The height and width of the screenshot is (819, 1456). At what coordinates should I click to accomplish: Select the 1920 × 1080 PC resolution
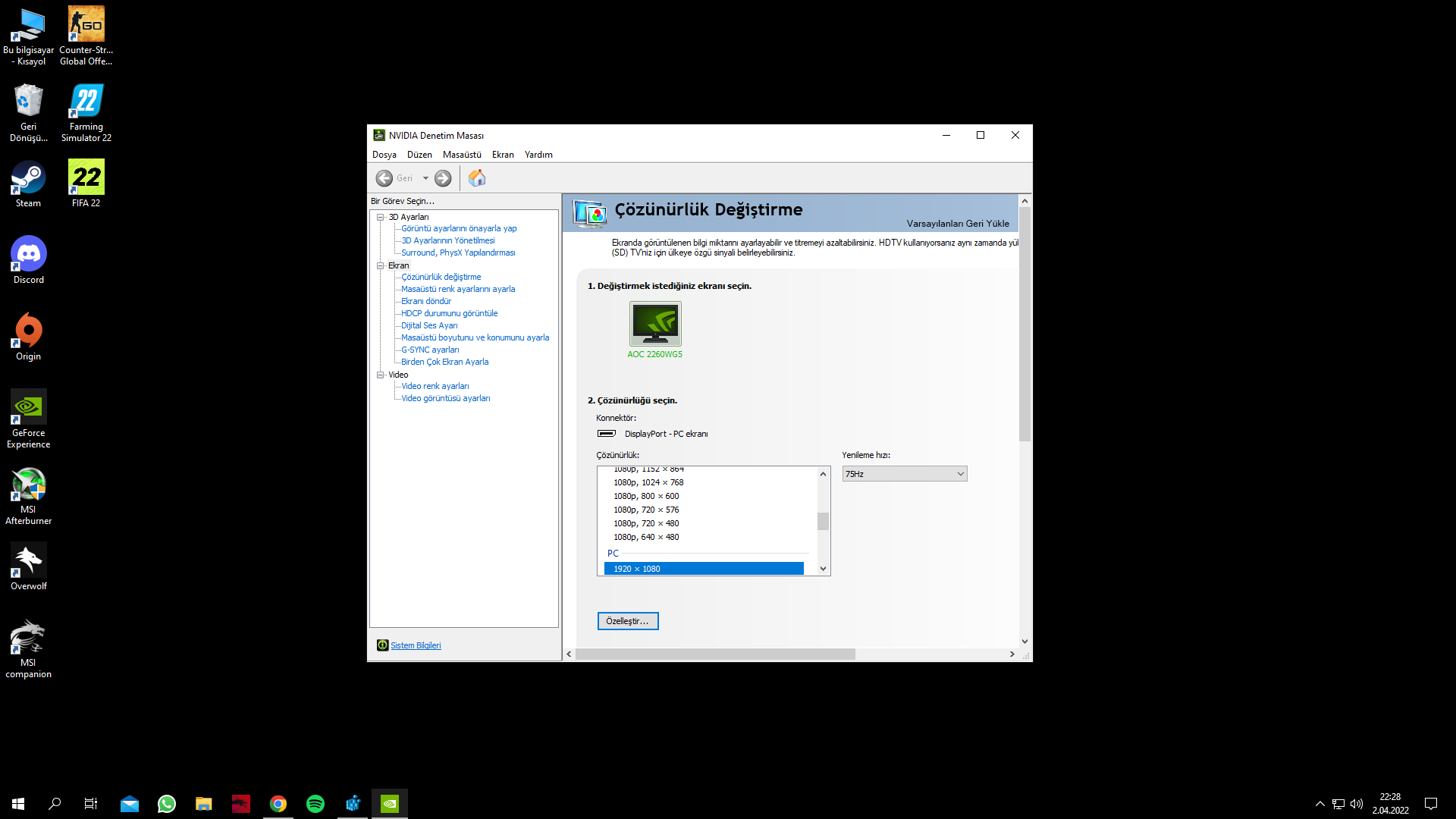point(704,569)
